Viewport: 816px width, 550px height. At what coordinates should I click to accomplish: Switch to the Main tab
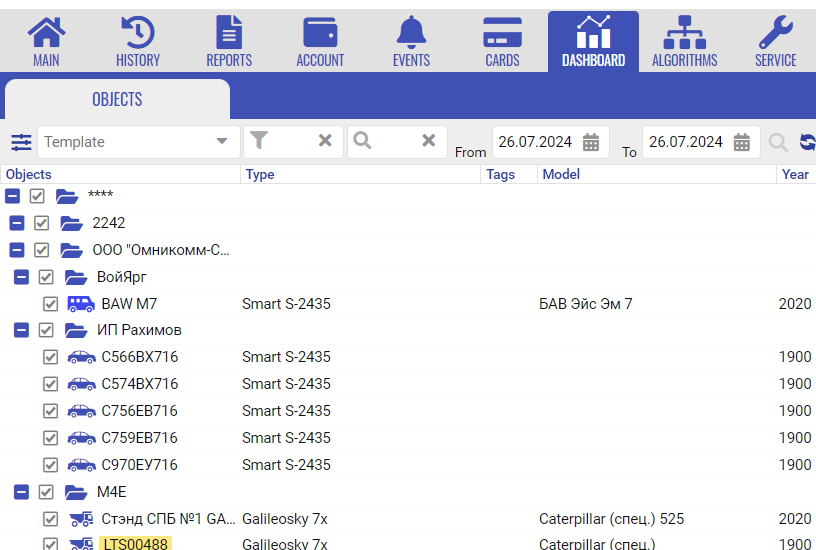click(46, 42)
